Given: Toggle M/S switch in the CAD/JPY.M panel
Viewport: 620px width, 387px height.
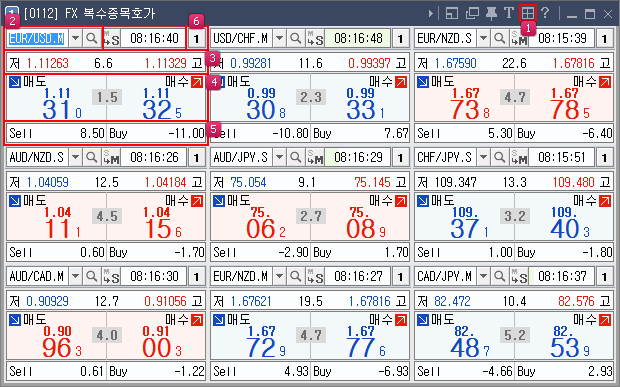Looking at the screenshot, I should pos(520,276).
